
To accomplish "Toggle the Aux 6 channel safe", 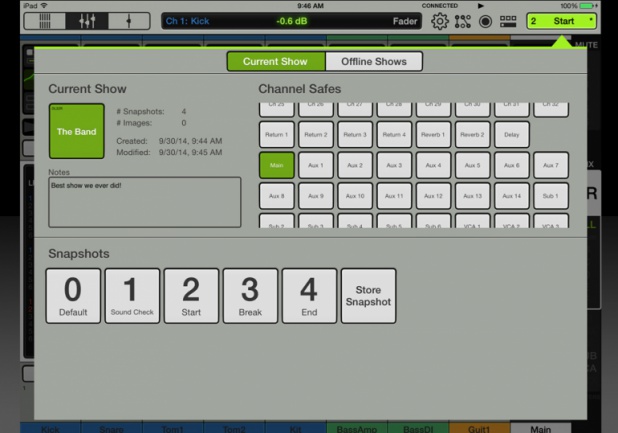I will (512, 165).
